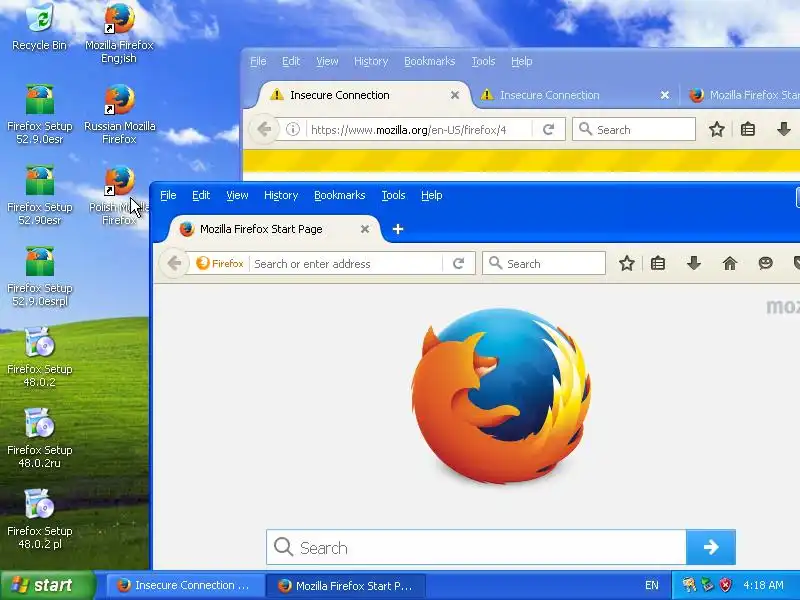Show bookmarks list icon in front window
800x600 pixels.
(x=658, y=264)
